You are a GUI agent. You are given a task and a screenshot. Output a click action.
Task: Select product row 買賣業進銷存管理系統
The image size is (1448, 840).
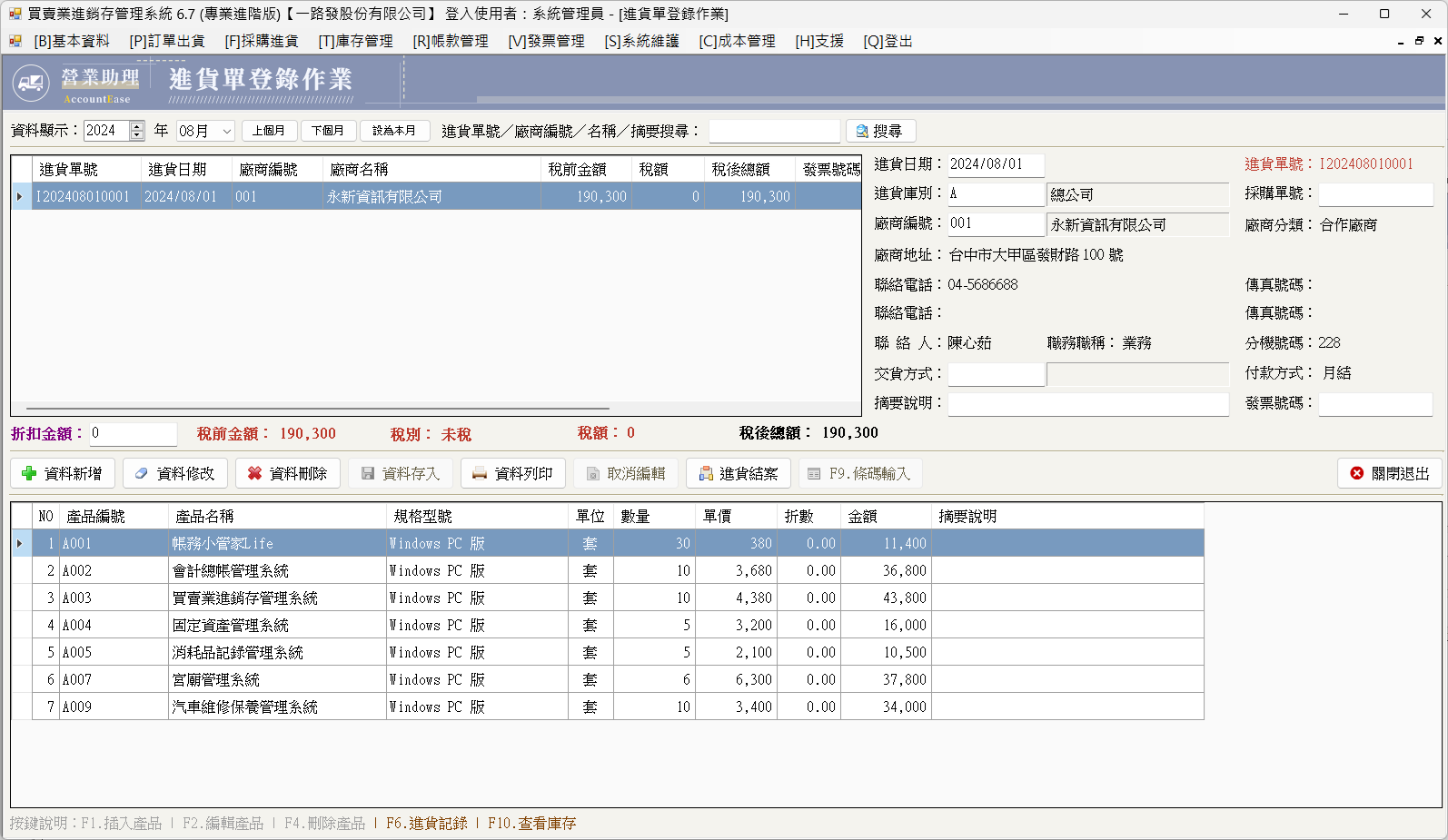[x=608, y=598]
